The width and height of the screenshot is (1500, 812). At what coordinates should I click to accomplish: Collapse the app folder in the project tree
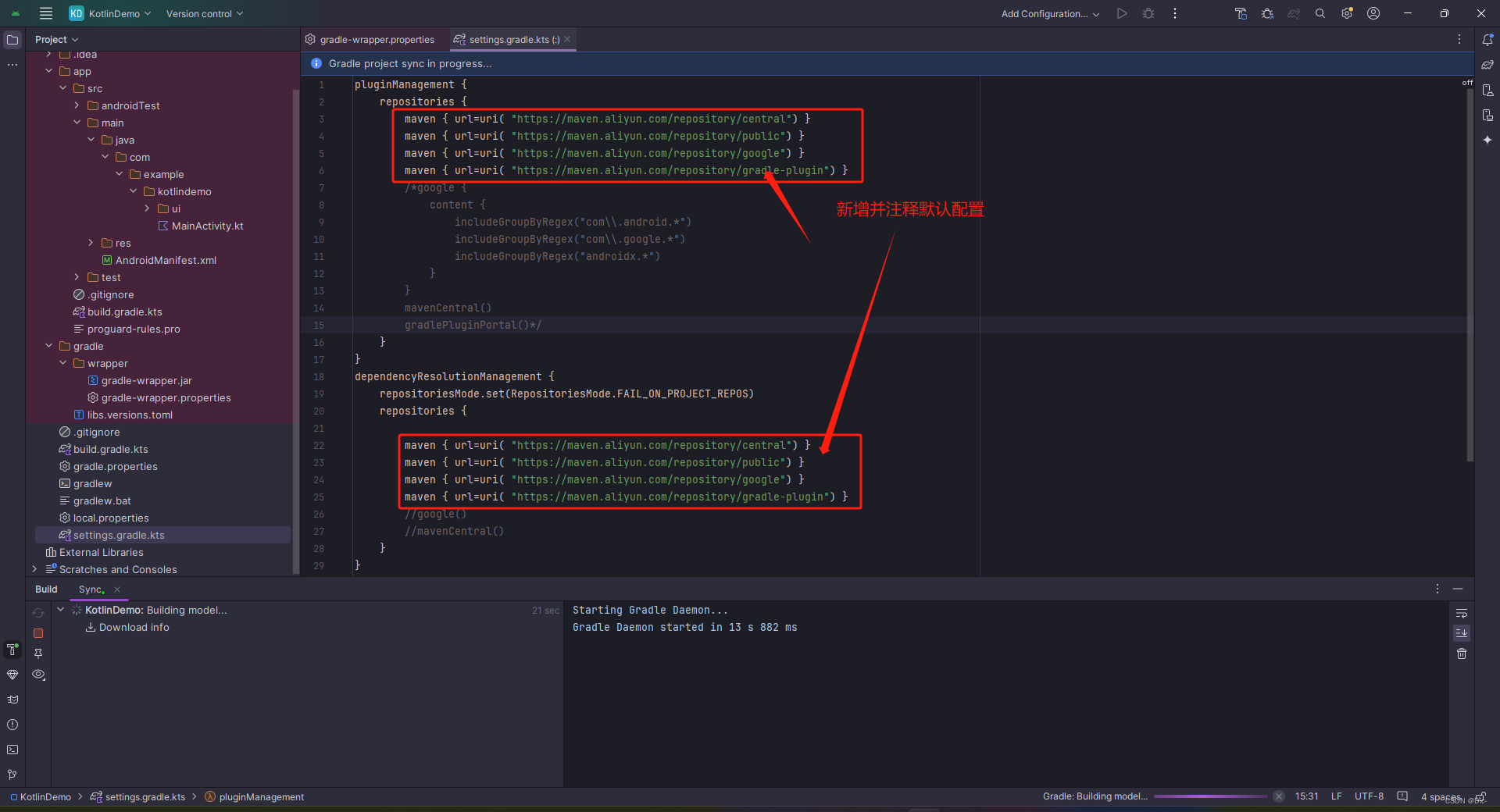click(49, 71)
